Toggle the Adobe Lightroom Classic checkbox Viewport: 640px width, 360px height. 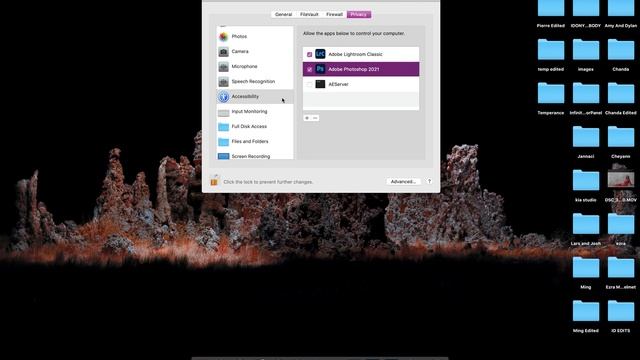click(309, 54)
